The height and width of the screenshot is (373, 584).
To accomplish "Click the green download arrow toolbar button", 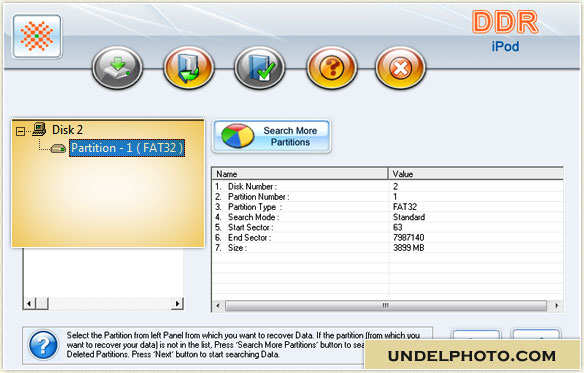I will 118,68.
